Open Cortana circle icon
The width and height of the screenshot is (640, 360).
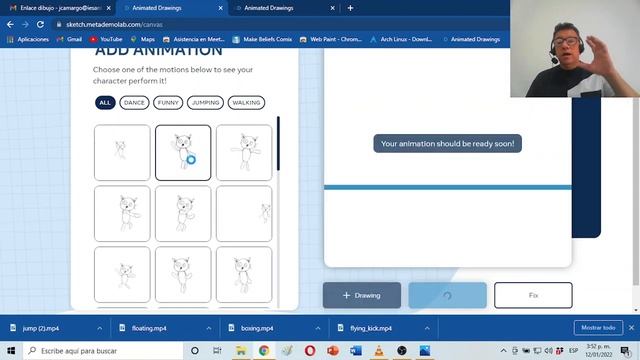195,351
